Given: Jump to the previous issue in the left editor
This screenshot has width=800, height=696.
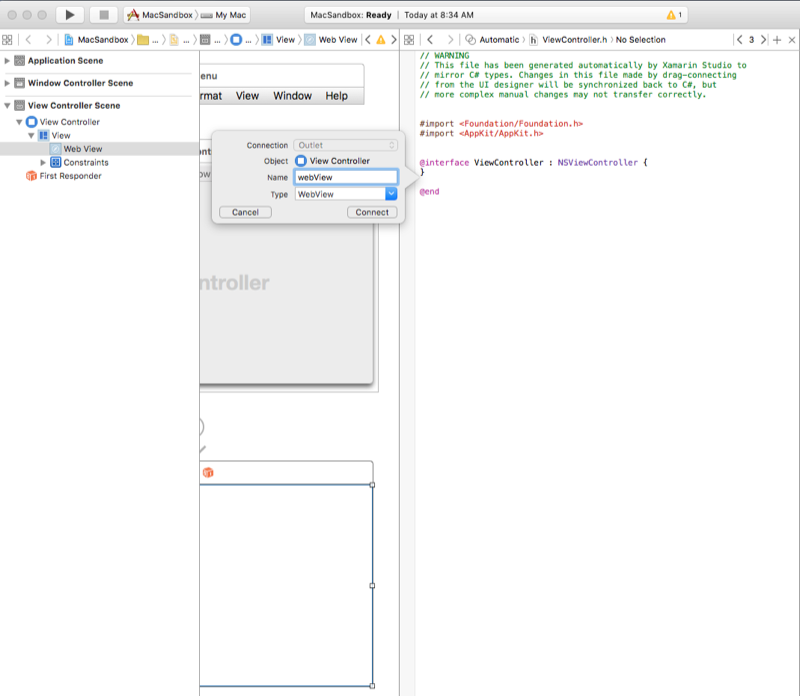Looking at the screenshot, I should pyautogui.click(x=368, y=40).
